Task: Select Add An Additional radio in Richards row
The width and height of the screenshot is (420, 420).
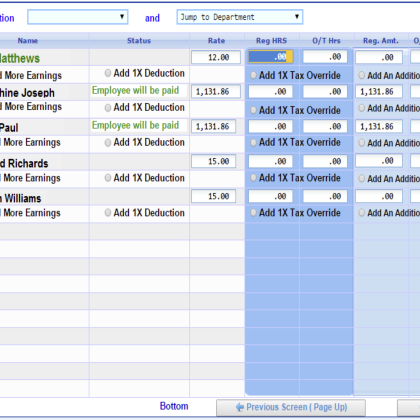Action: 361,178
